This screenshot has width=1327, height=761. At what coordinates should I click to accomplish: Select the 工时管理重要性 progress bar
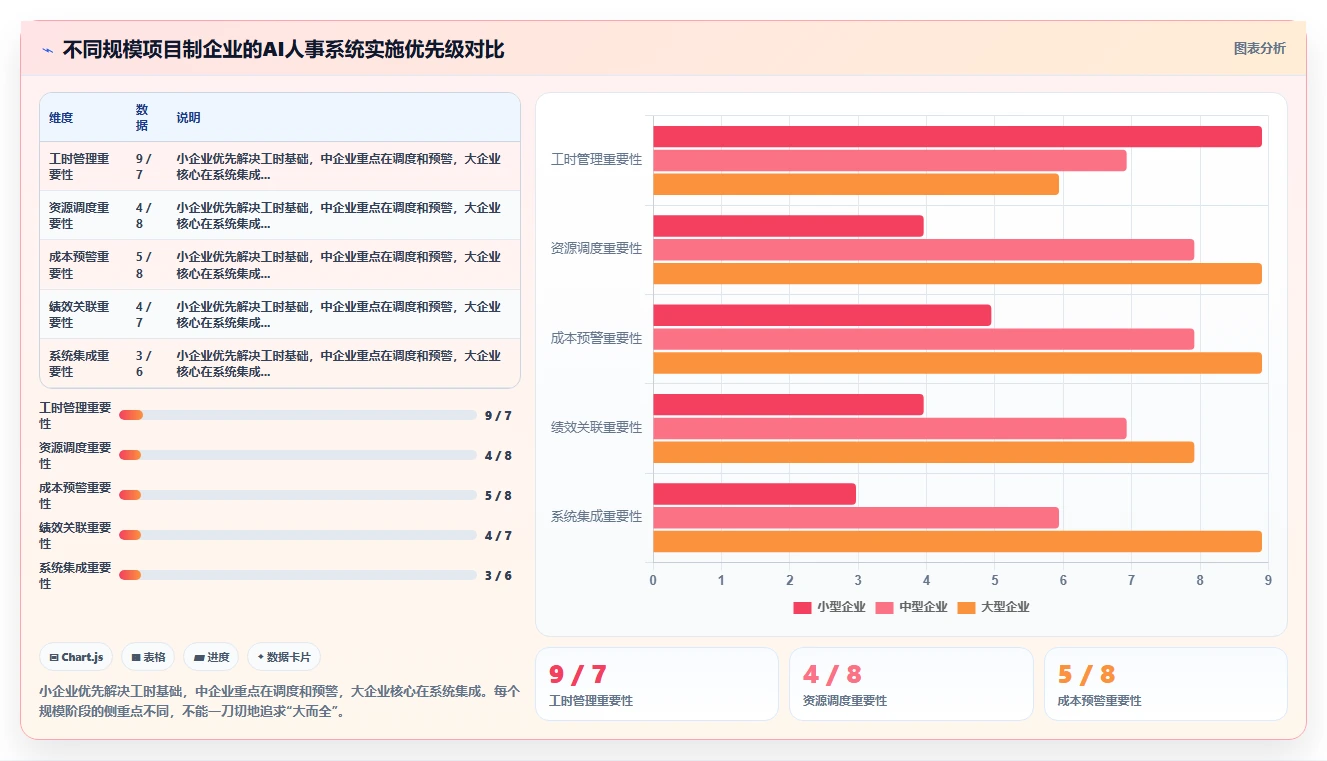coord(297,415)
